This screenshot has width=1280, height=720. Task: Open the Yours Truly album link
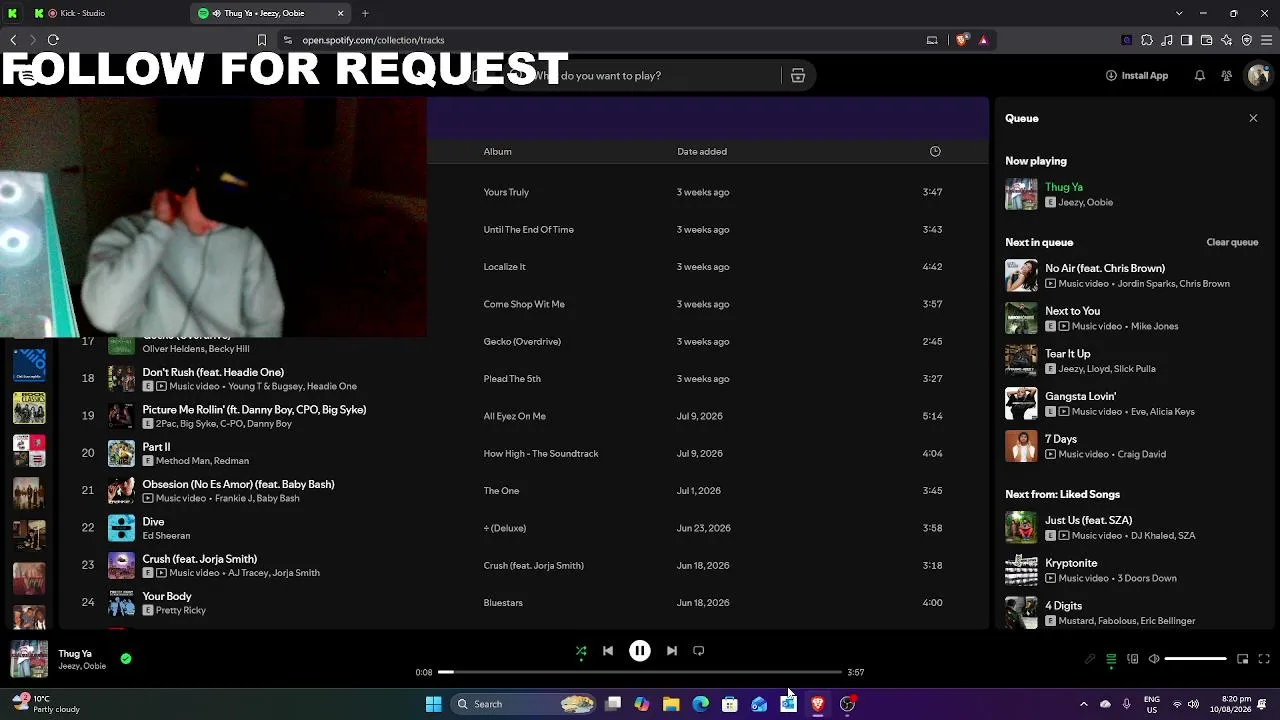point(506,192)
